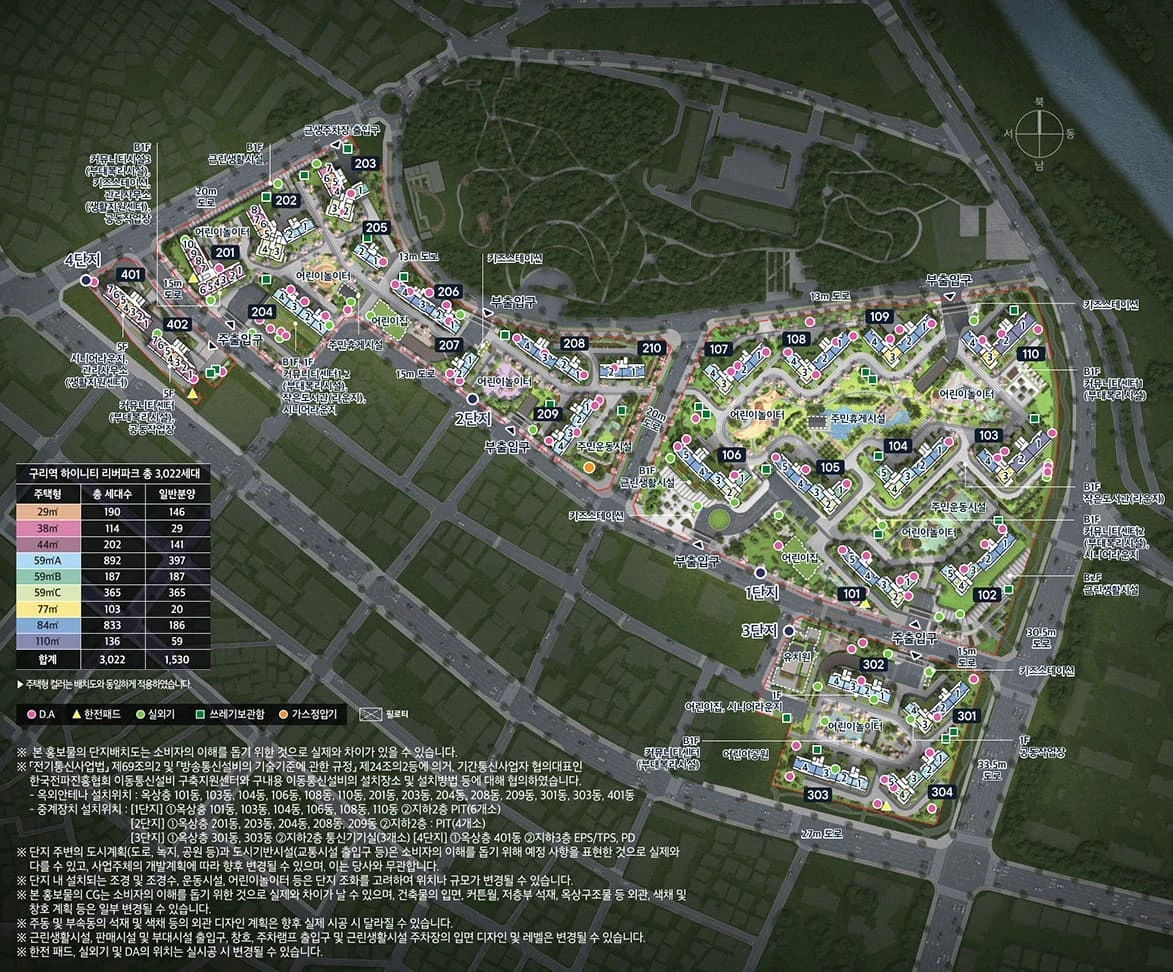Select the 892 cell in the table
1173x972 pixels.
tap(112, 560)
